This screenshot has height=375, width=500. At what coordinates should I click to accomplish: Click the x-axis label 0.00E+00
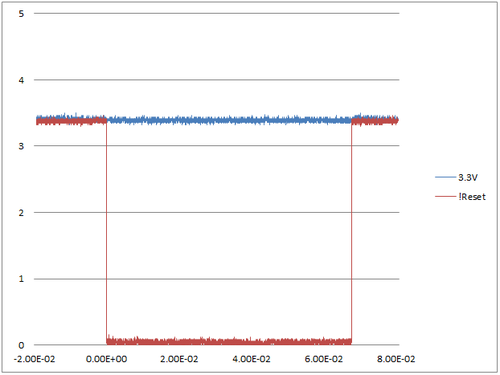106,359
